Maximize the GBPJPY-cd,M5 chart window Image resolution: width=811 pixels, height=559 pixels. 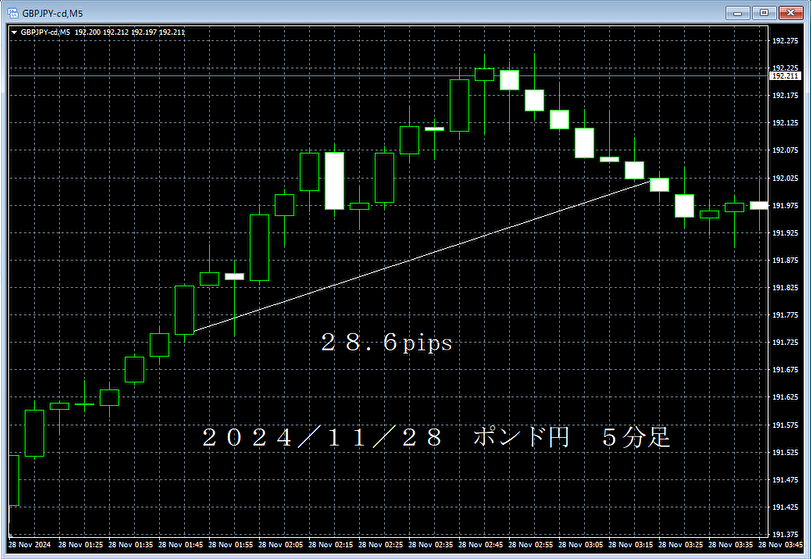point(764,13)
